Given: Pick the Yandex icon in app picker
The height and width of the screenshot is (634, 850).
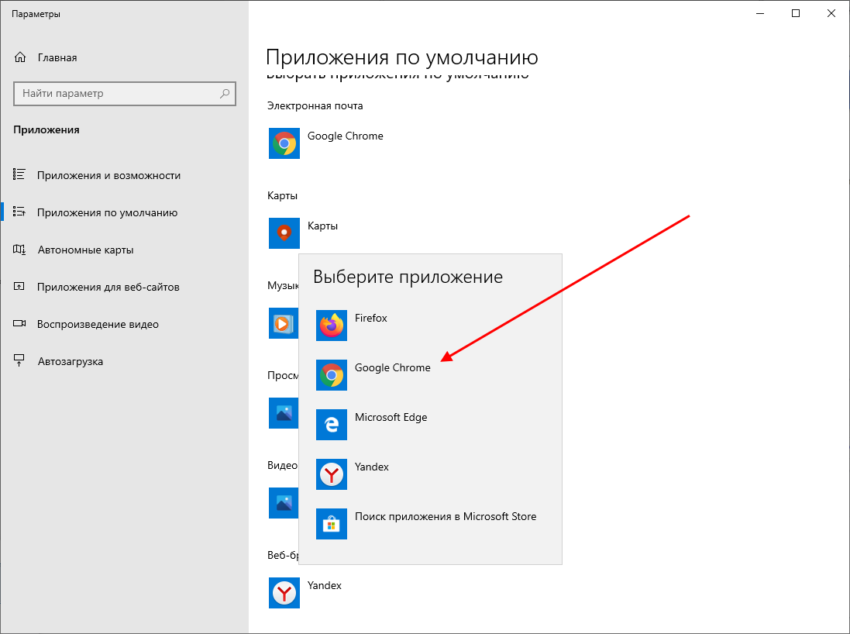Looking at the screenshot, I should click(332, 474).
